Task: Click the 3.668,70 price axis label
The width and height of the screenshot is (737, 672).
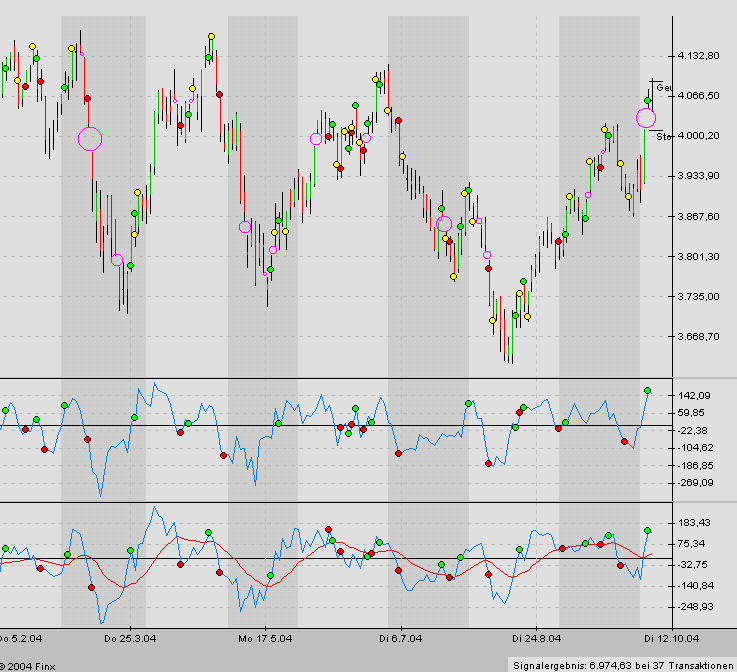Action: [697, 337]
